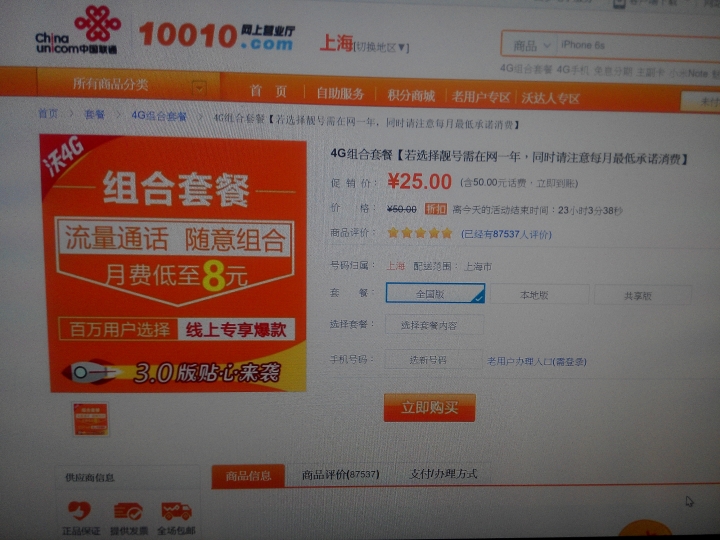Click the search field containing iPhone 6s
720x540 pixels.
pyautogui.click(x=638, y=46)
